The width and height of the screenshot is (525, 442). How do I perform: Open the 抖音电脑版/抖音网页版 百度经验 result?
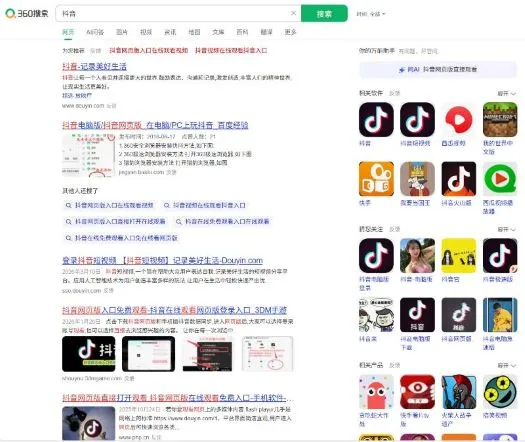coord(155,125)
